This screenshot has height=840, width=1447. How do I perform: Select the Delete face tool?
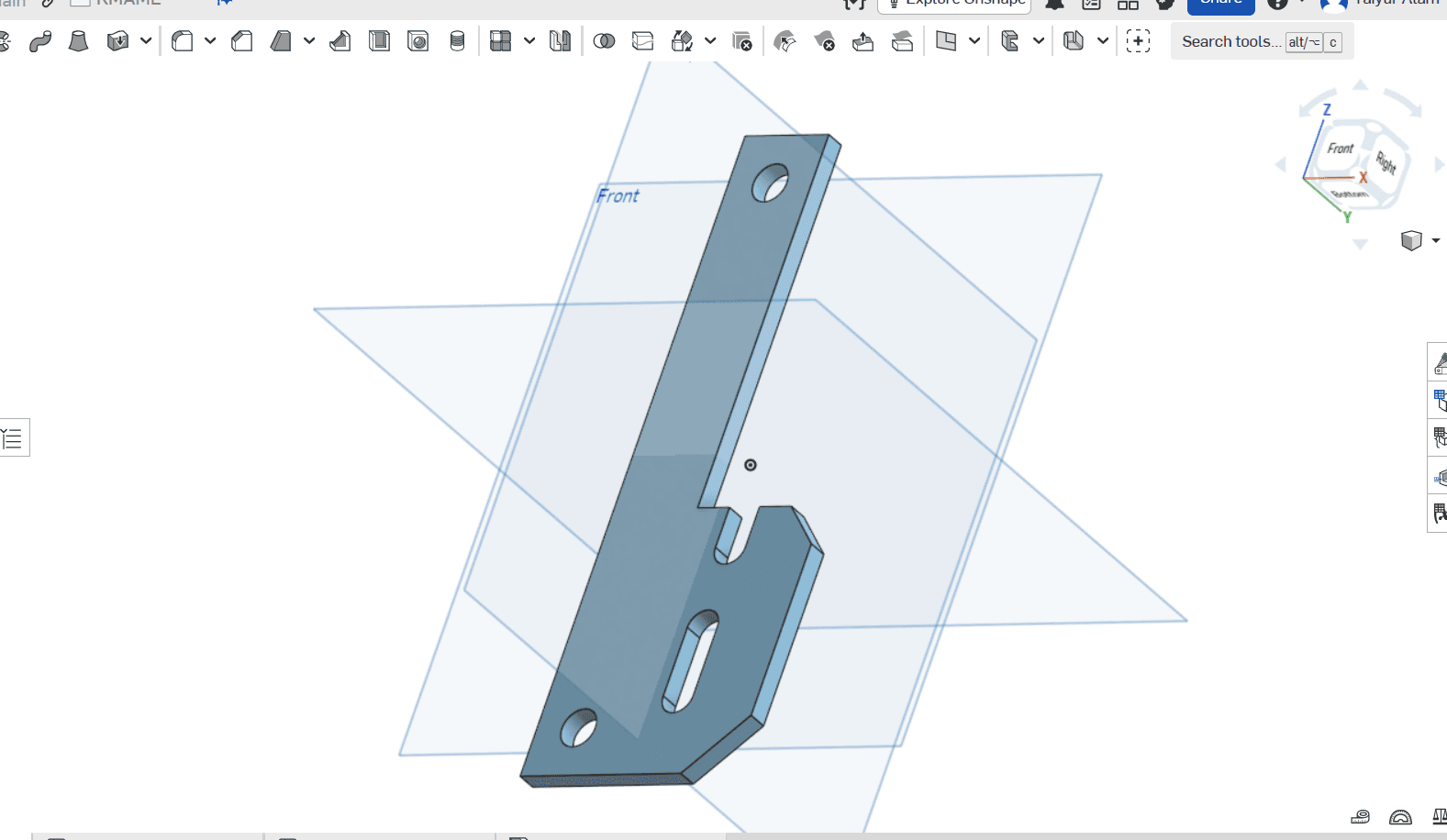point(824,41)
